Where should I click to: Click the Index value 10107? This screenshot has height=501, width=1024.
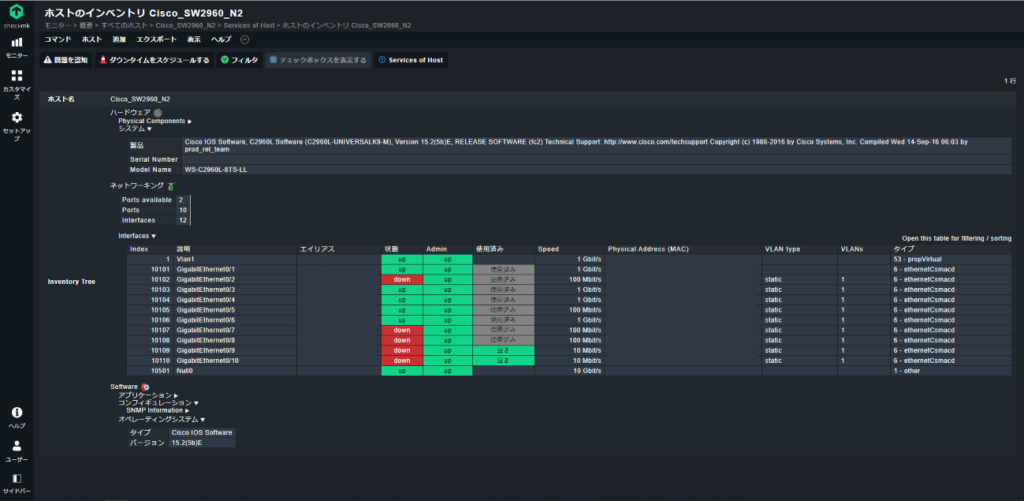(x=161, y=330)
